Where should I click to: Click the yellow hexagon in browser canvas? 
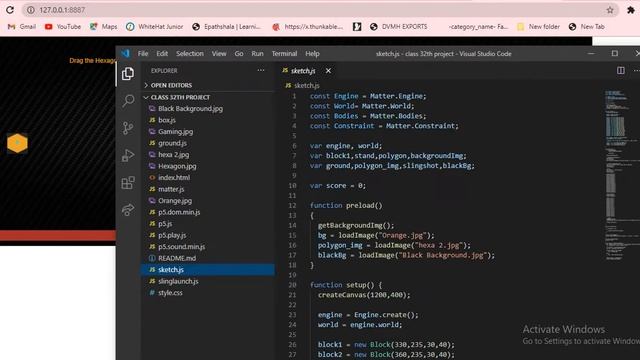point(17,143)
